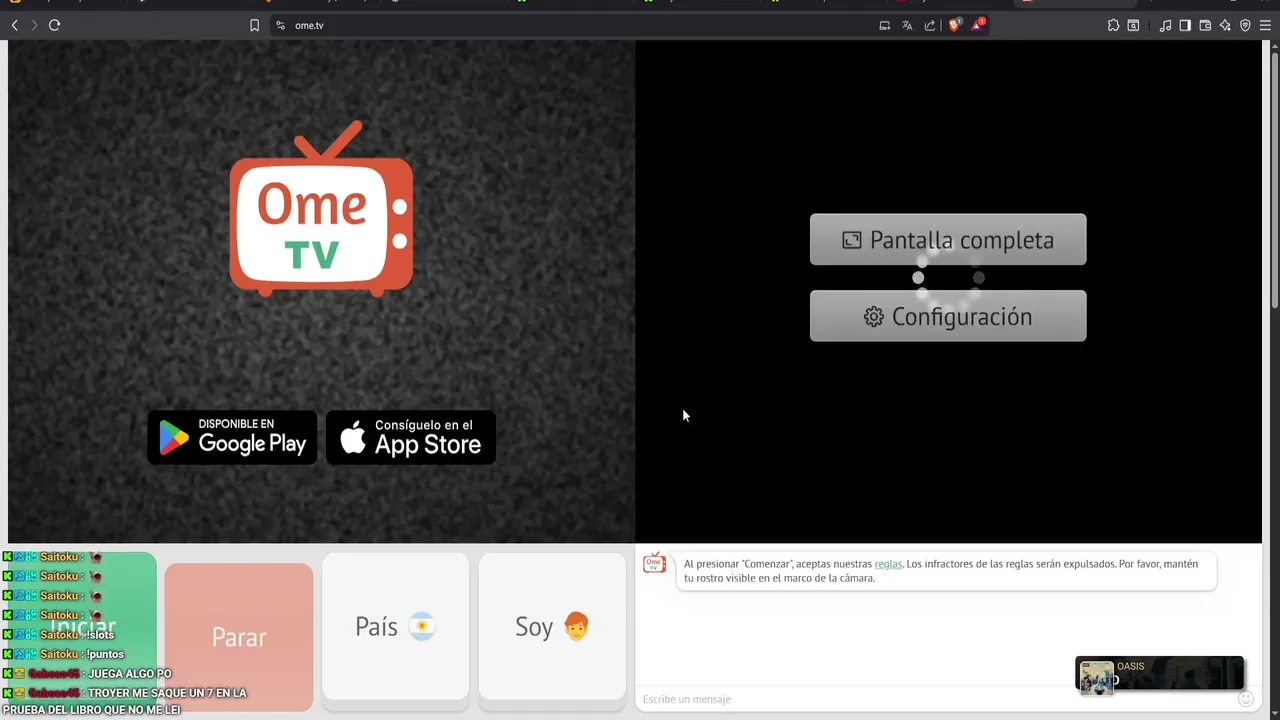Open the País country selector
This screenshot has width=1280, height=720.
395,627
